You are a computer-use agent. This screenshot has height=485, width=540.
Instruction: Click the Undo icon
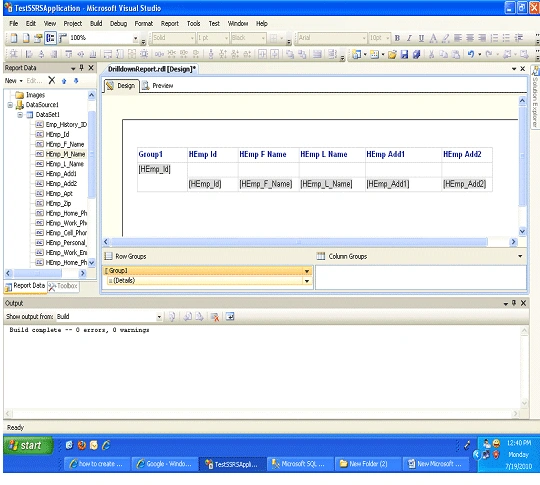coord(471,54)
